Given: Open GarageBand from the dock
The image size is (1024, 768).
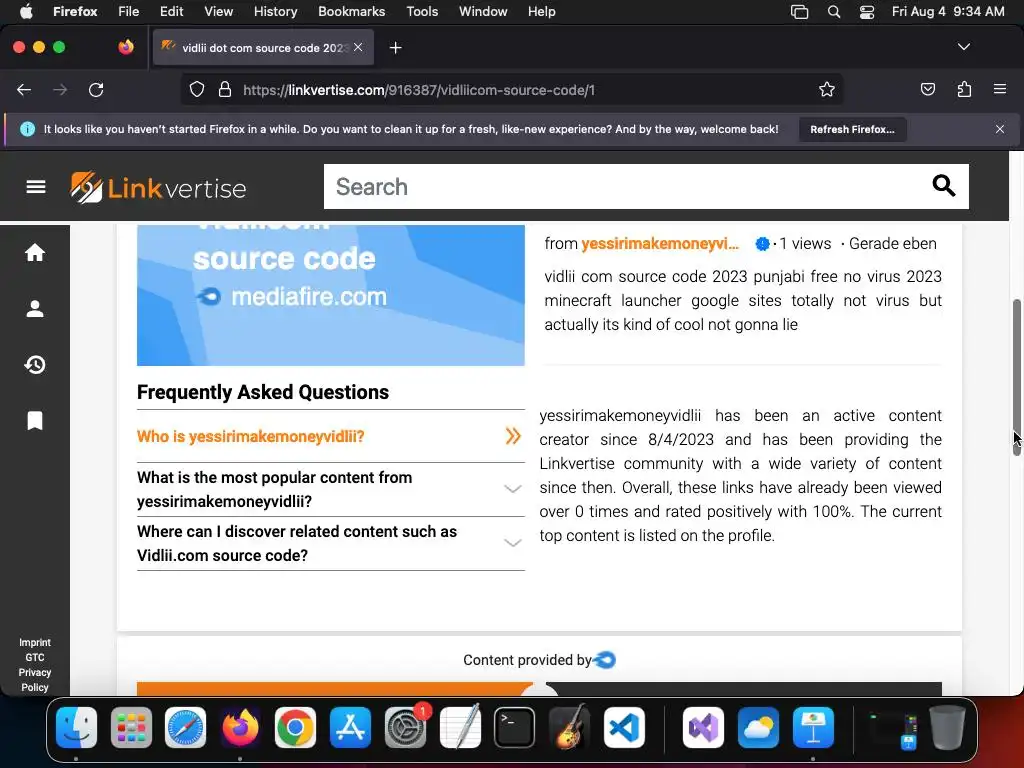Looking at the screenshot, I should click(x=569, y=728).
